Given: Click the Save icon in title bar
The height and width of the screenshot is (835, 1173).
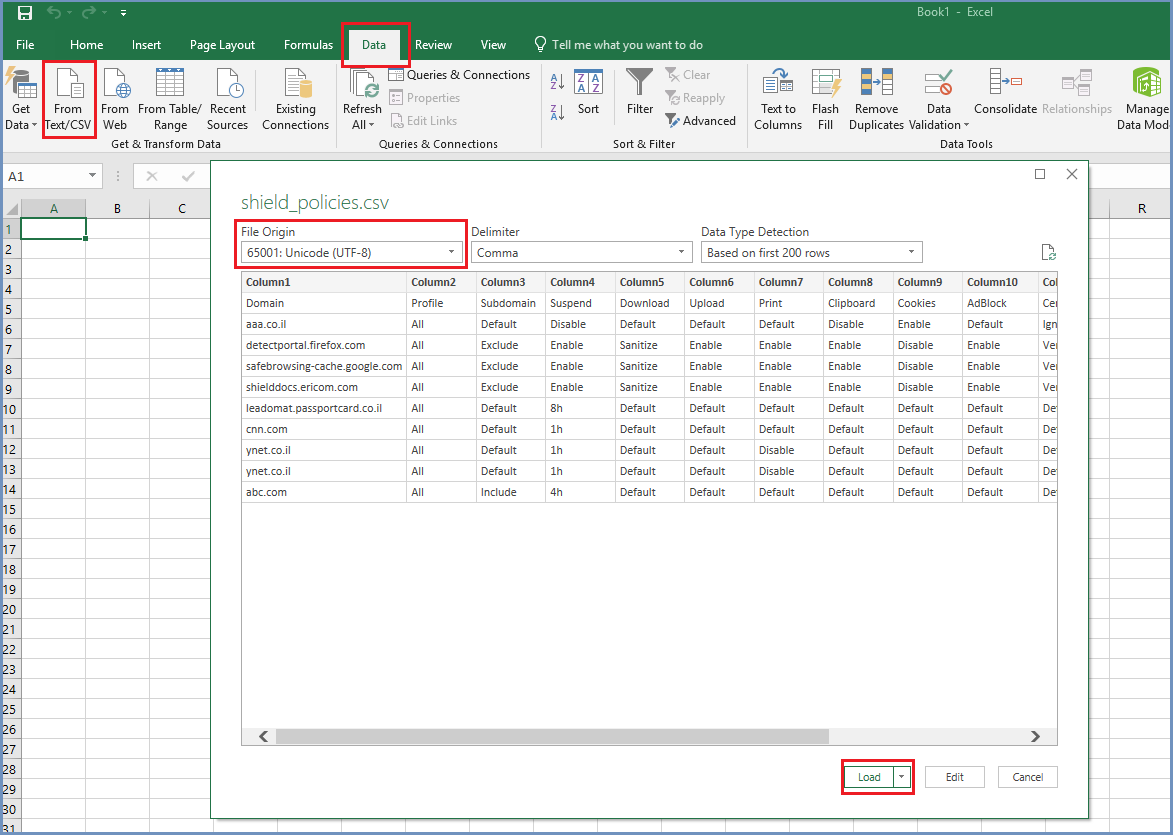Looking at the screenshot, I should tap(25, 13).
